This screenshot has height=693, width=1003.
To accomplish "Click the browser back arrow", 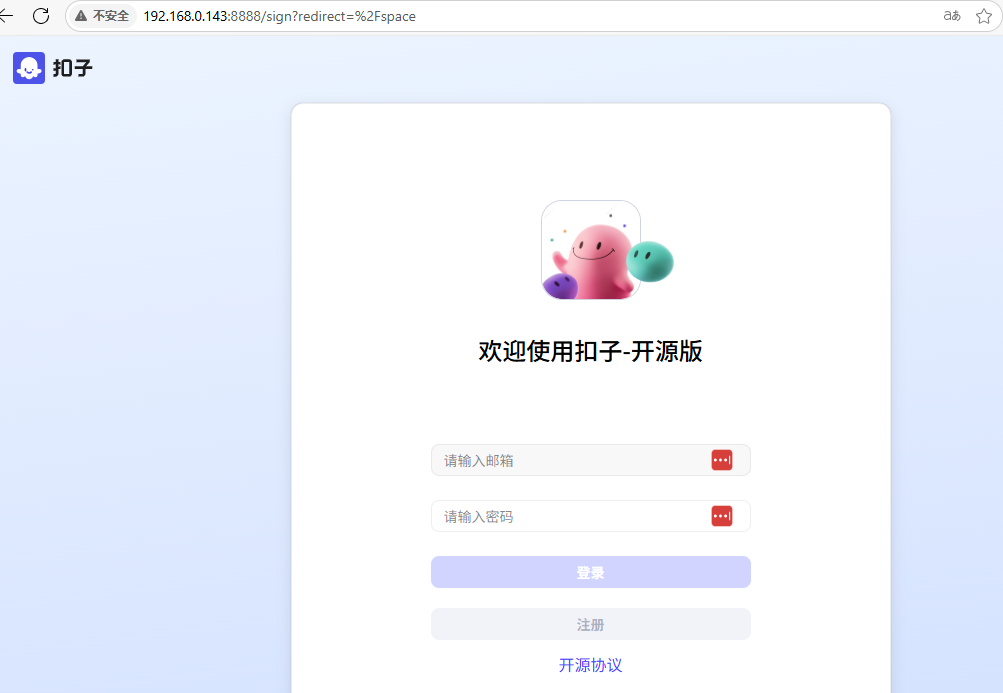I will pyautogui.click(x=6, y=16).
